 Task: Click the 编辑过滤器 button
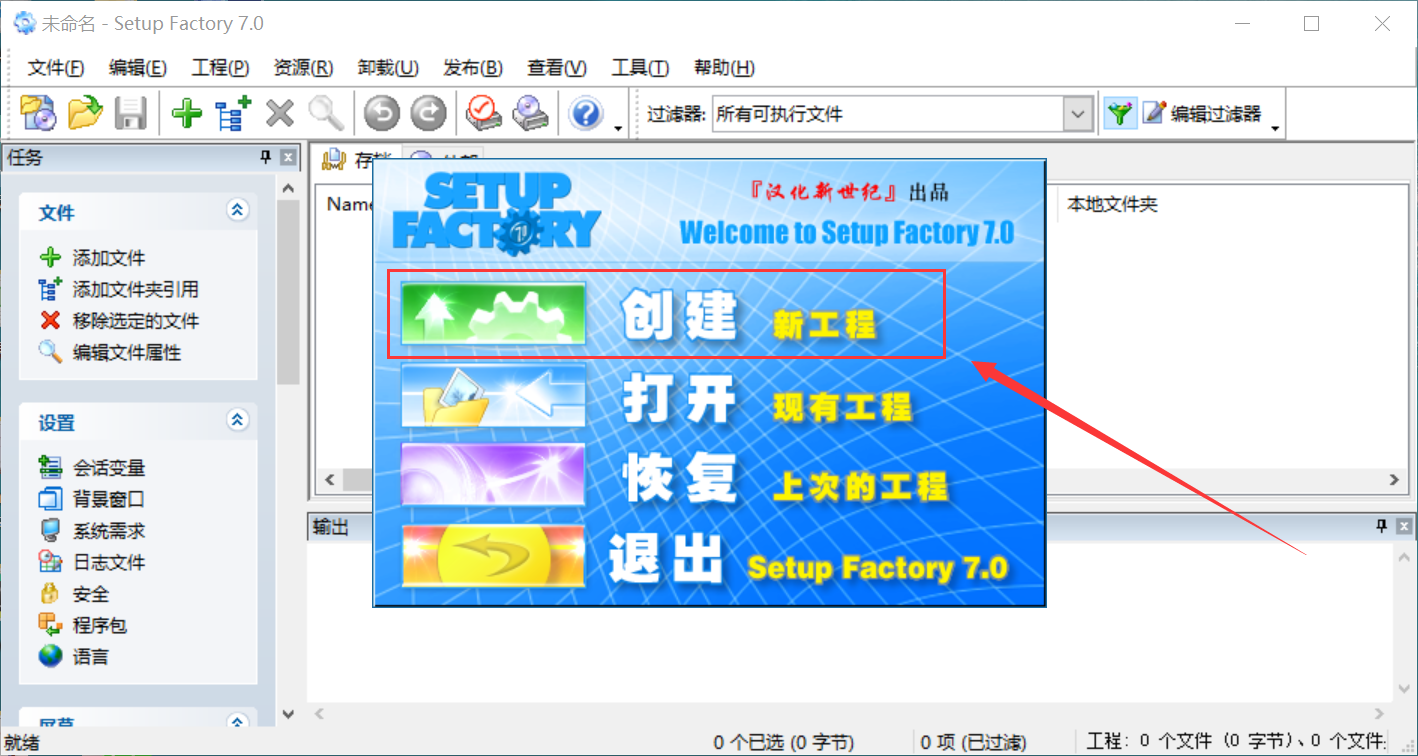(1203, 114)
